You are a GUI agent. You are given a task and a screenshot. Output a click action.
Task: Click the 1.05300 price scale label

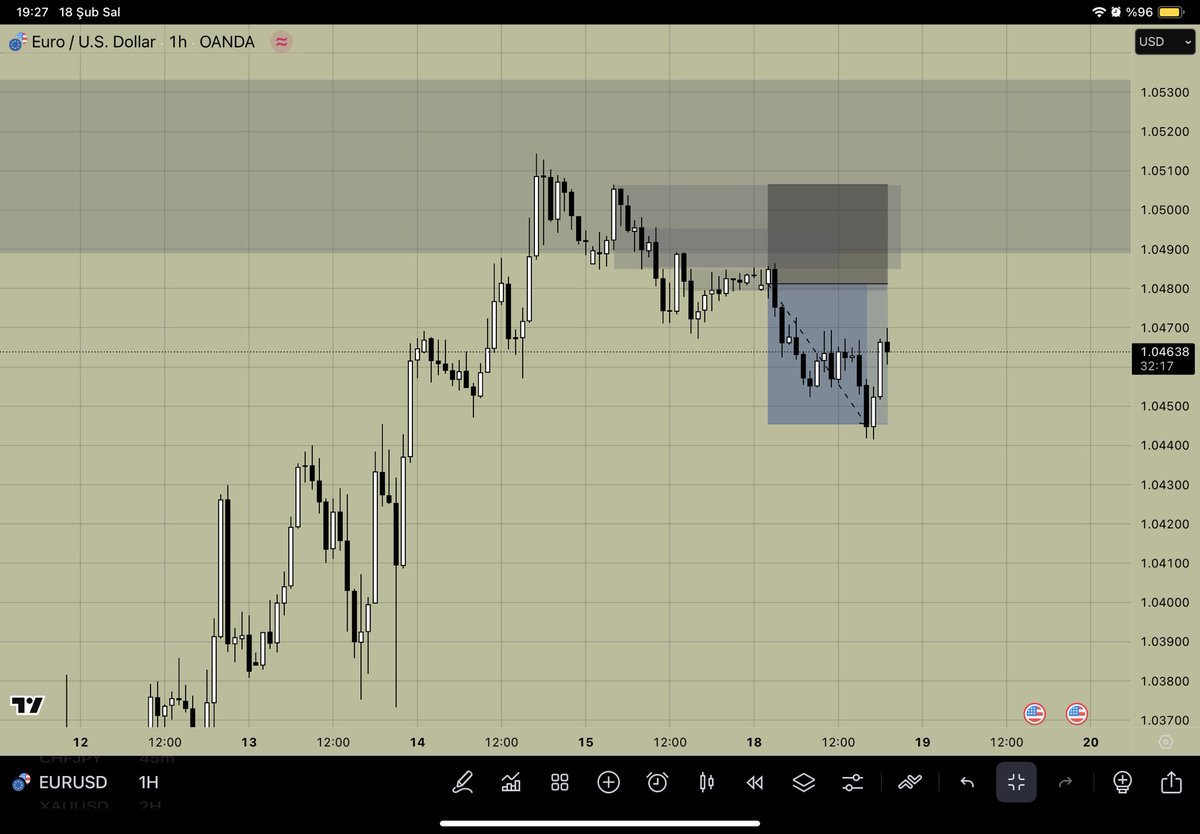point(1164,92)
